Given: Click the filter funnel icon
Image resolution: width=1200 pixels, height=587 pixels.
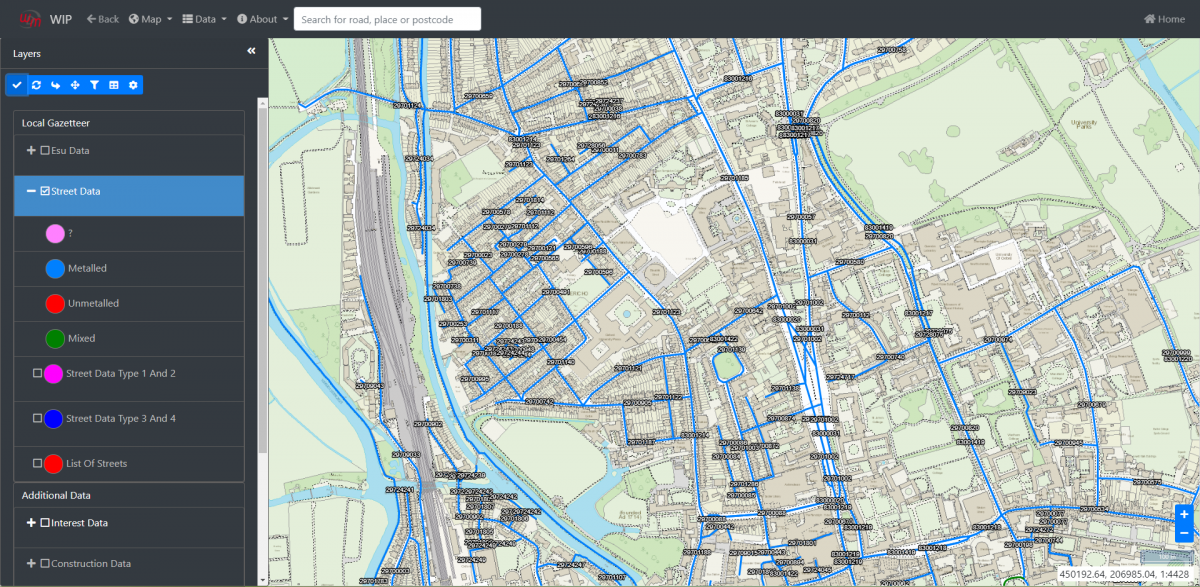Looking at the screenshot, I should (x=94, y=85).
